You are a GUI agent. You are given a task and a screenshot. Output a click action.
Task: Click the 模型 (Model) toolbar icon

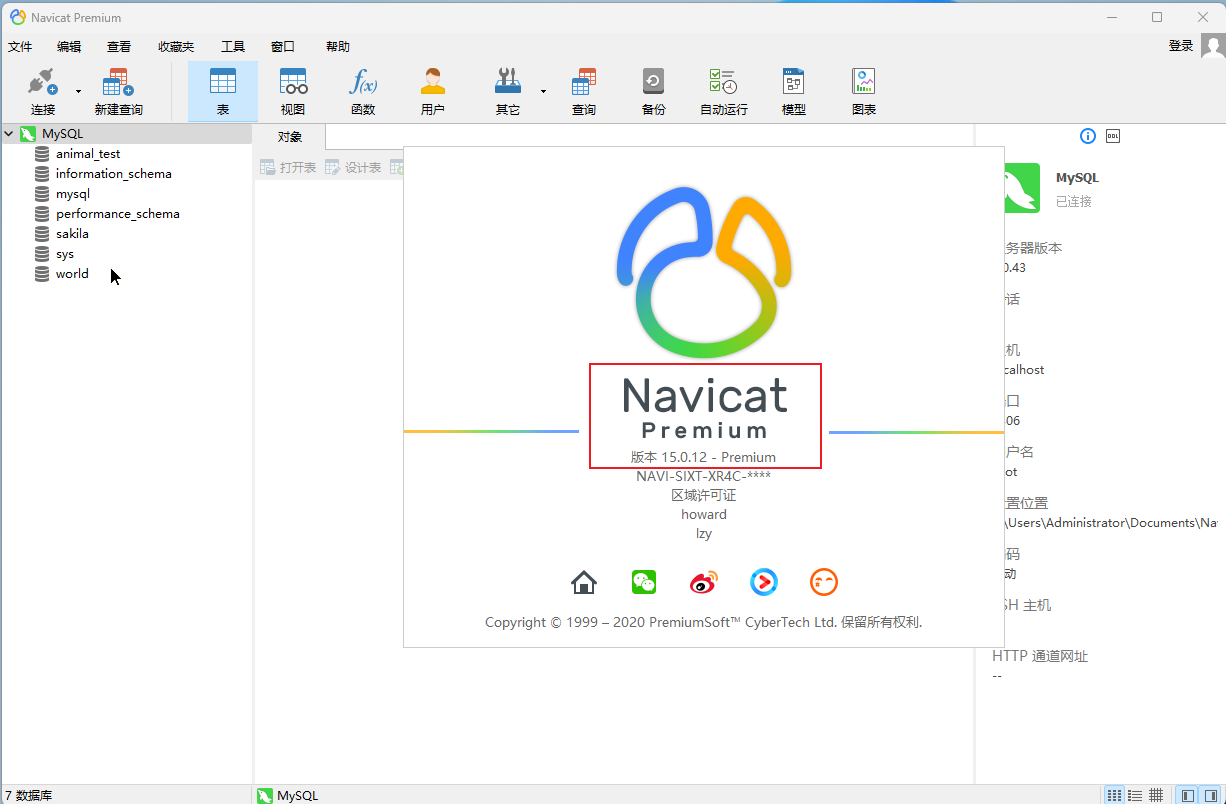[x=794, y=92]
